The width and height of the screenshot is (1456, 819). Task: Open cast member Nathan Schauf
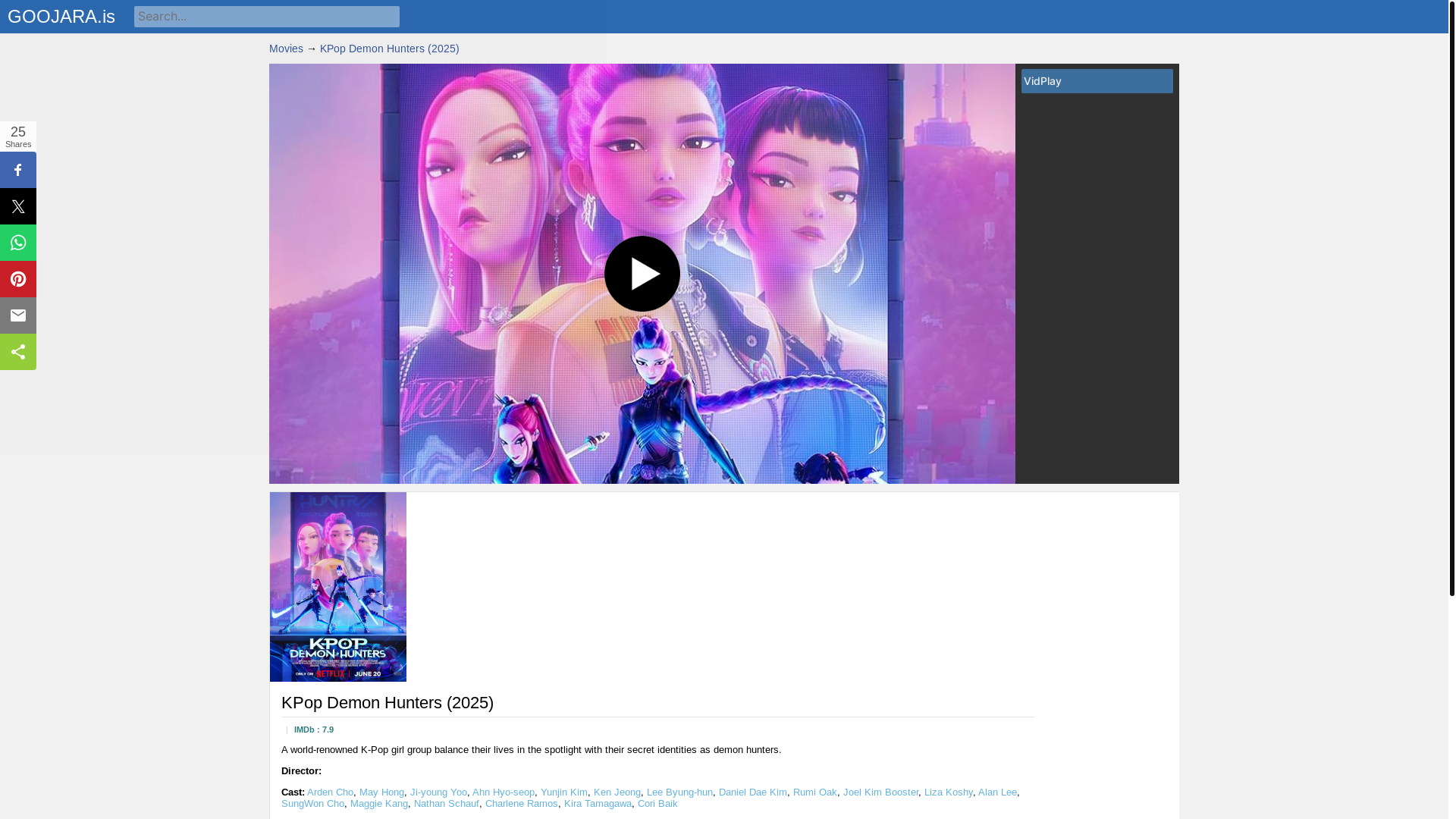[447, 804]
